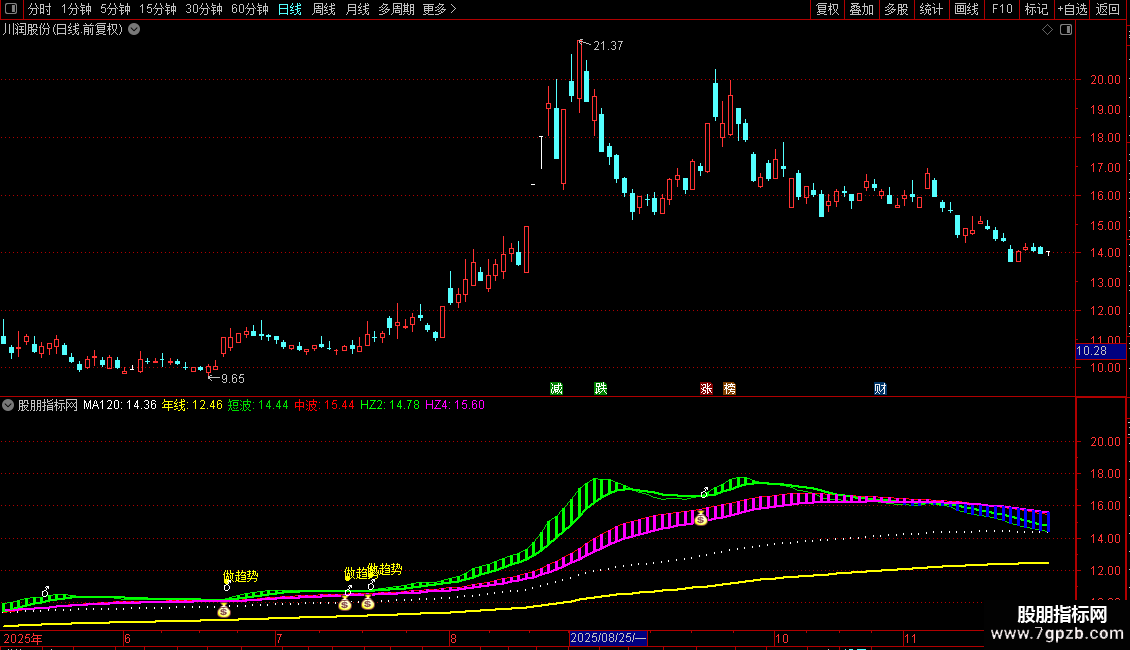Click the 返回 back button
1130x650 pixels.
(1108, 9)
